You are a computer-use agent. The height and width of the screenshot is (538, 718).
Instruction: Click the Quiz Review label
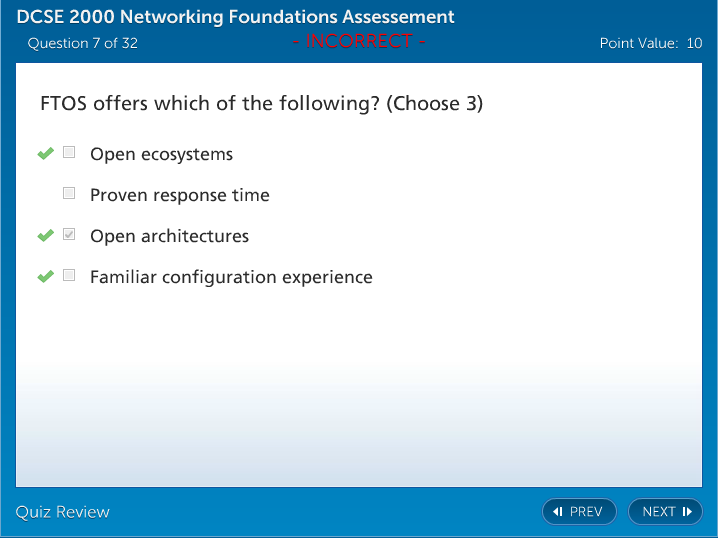(x=63, y=512)
